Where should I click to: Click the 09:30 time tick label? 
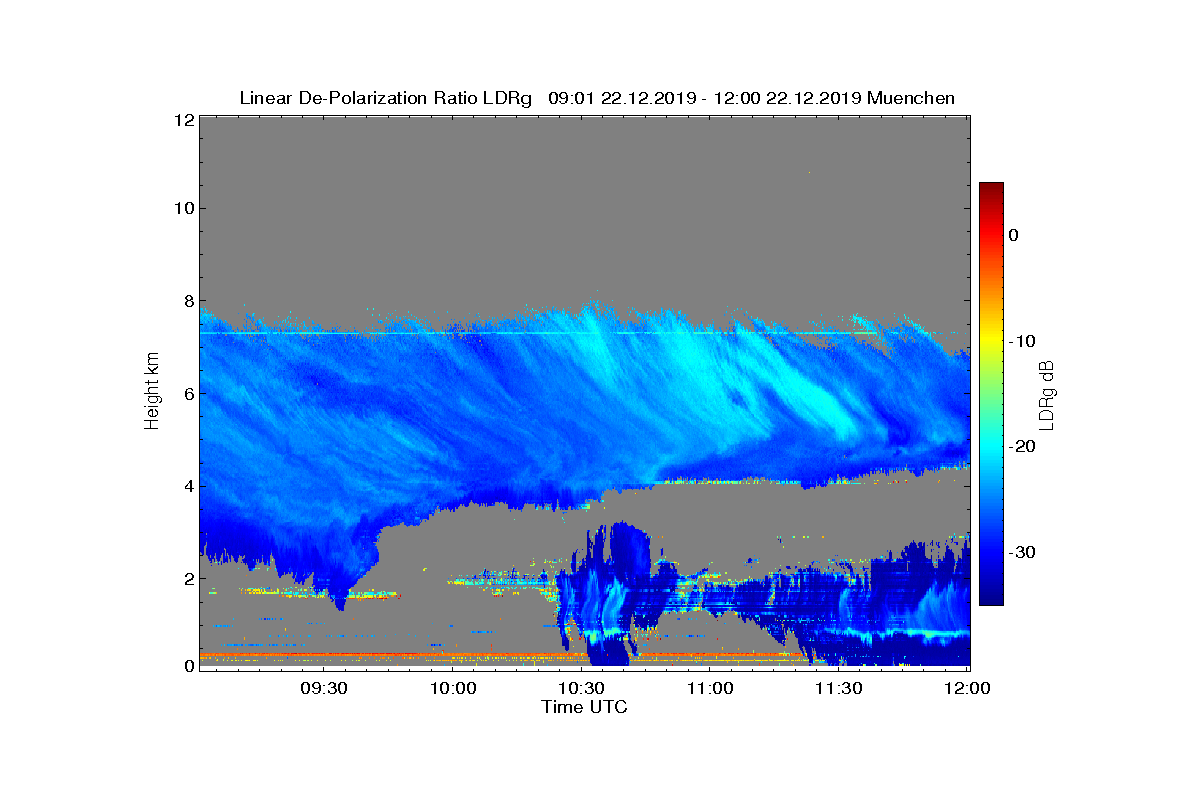click(325, 689)
